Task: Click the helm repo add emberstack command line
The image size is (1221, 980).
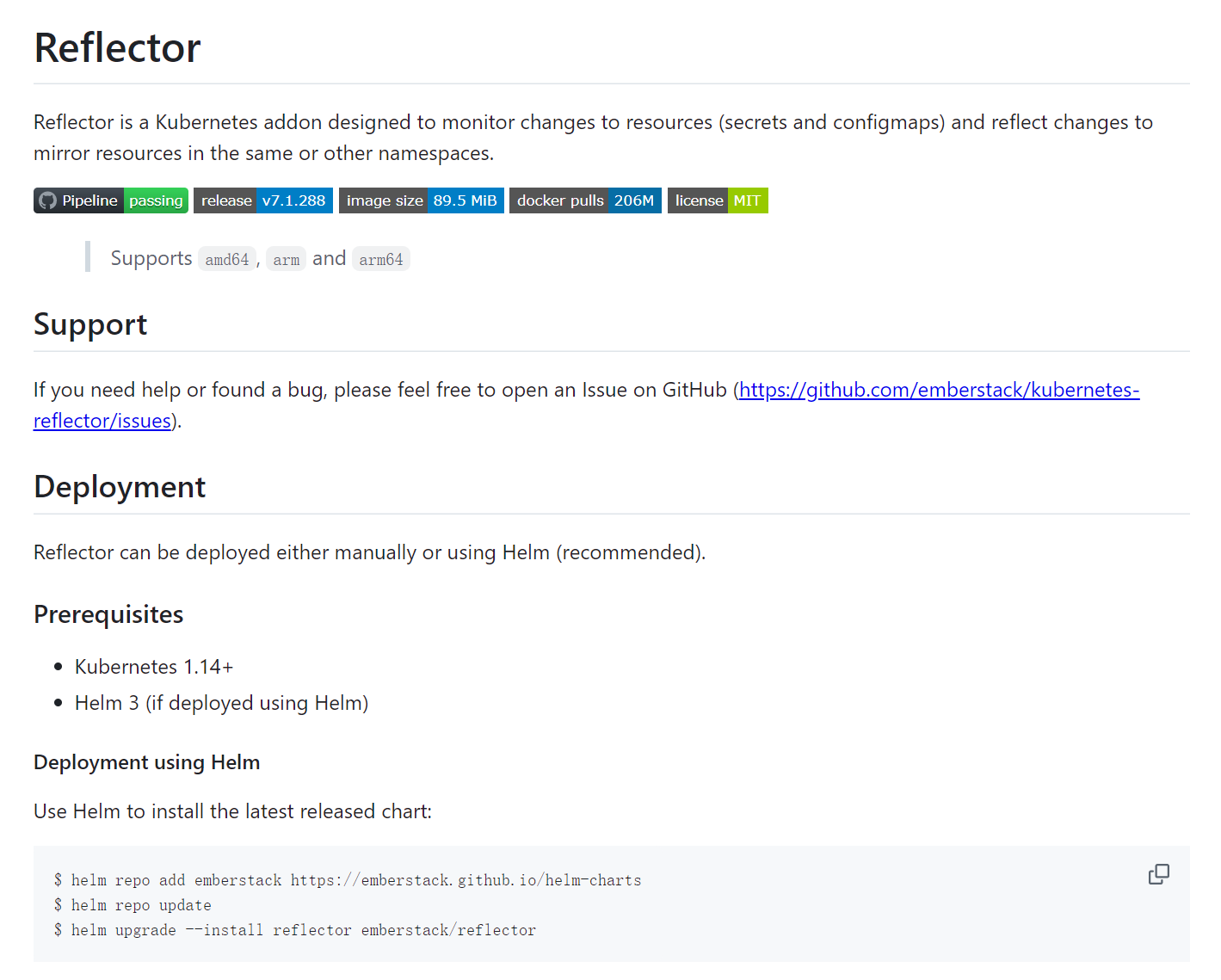Action: 348,880
